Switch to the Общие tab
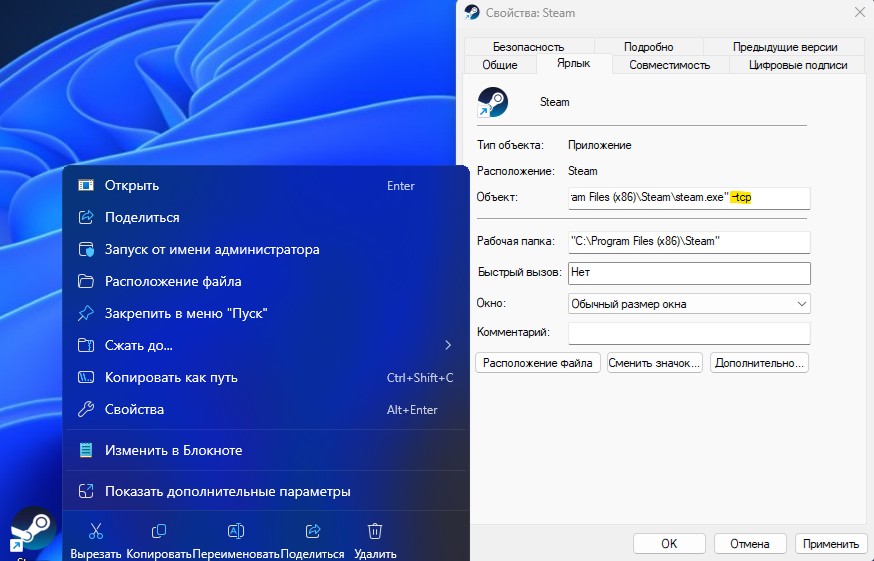The image size is (874, 561). click(500, 65)
